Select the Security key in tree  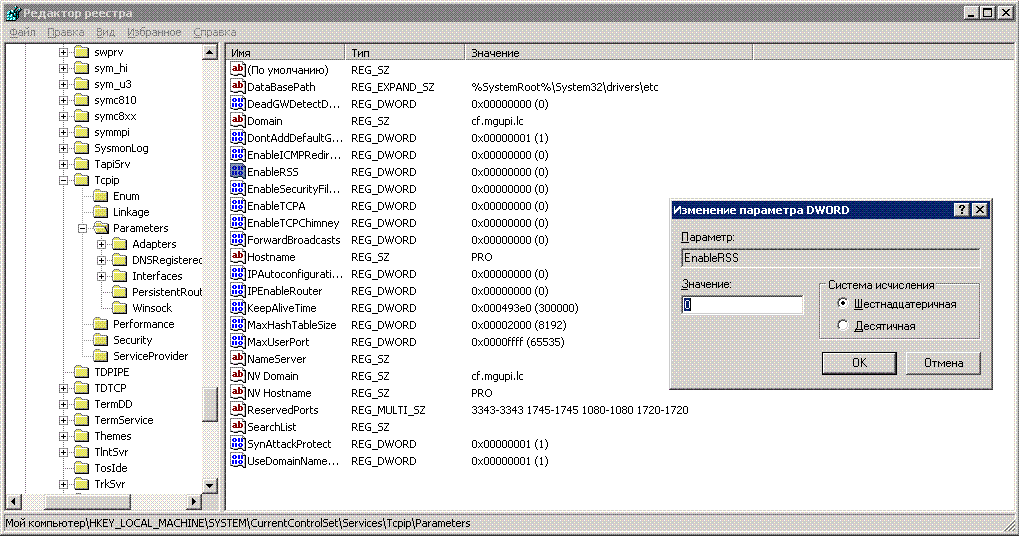tap(132, 340)
